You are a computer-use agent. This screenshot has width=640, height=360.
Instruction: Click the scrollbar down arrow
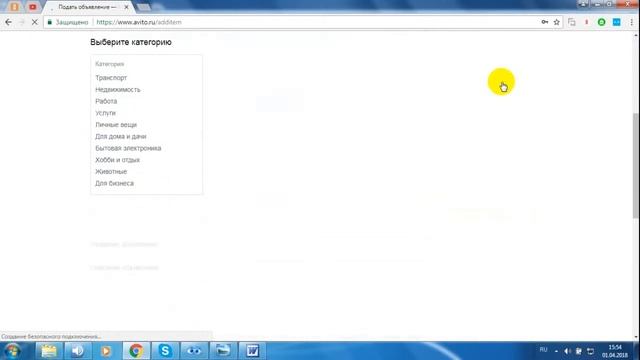(x=636, y=338)
